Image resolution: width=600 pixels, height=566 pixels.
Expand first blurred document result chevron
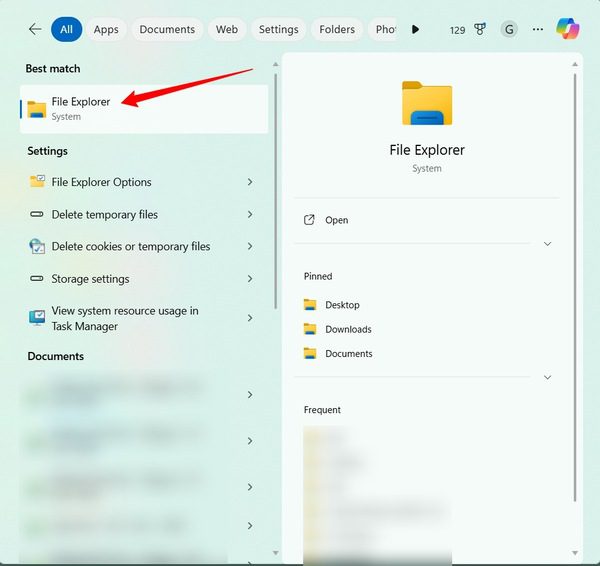(x=250, y=395)
